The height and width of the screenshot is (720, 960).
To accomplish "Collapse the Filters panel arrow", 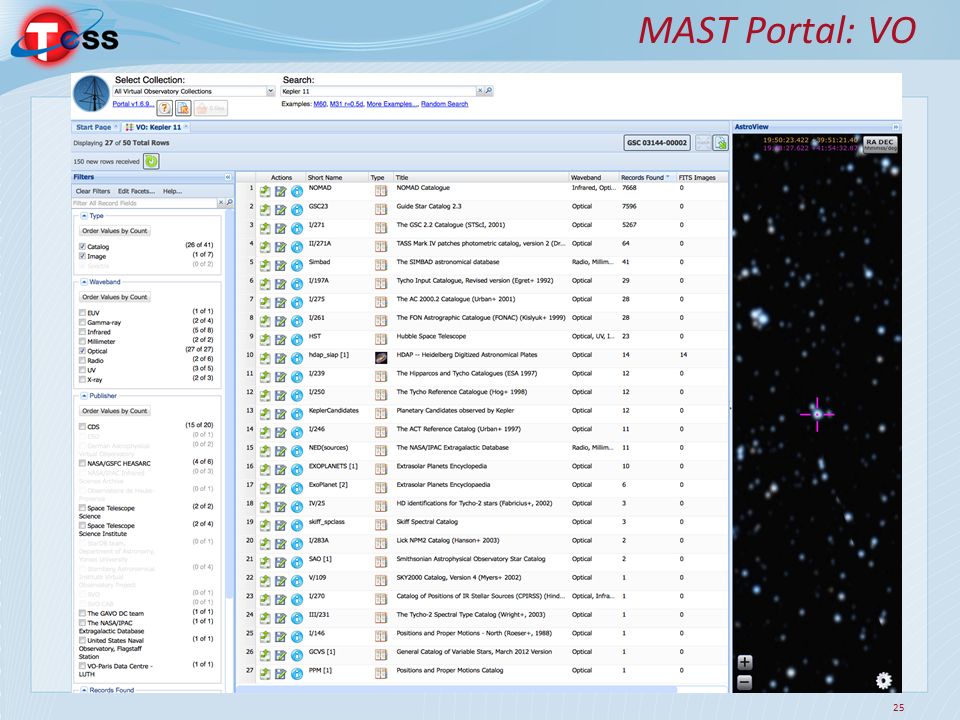I will tap(228, 177).
